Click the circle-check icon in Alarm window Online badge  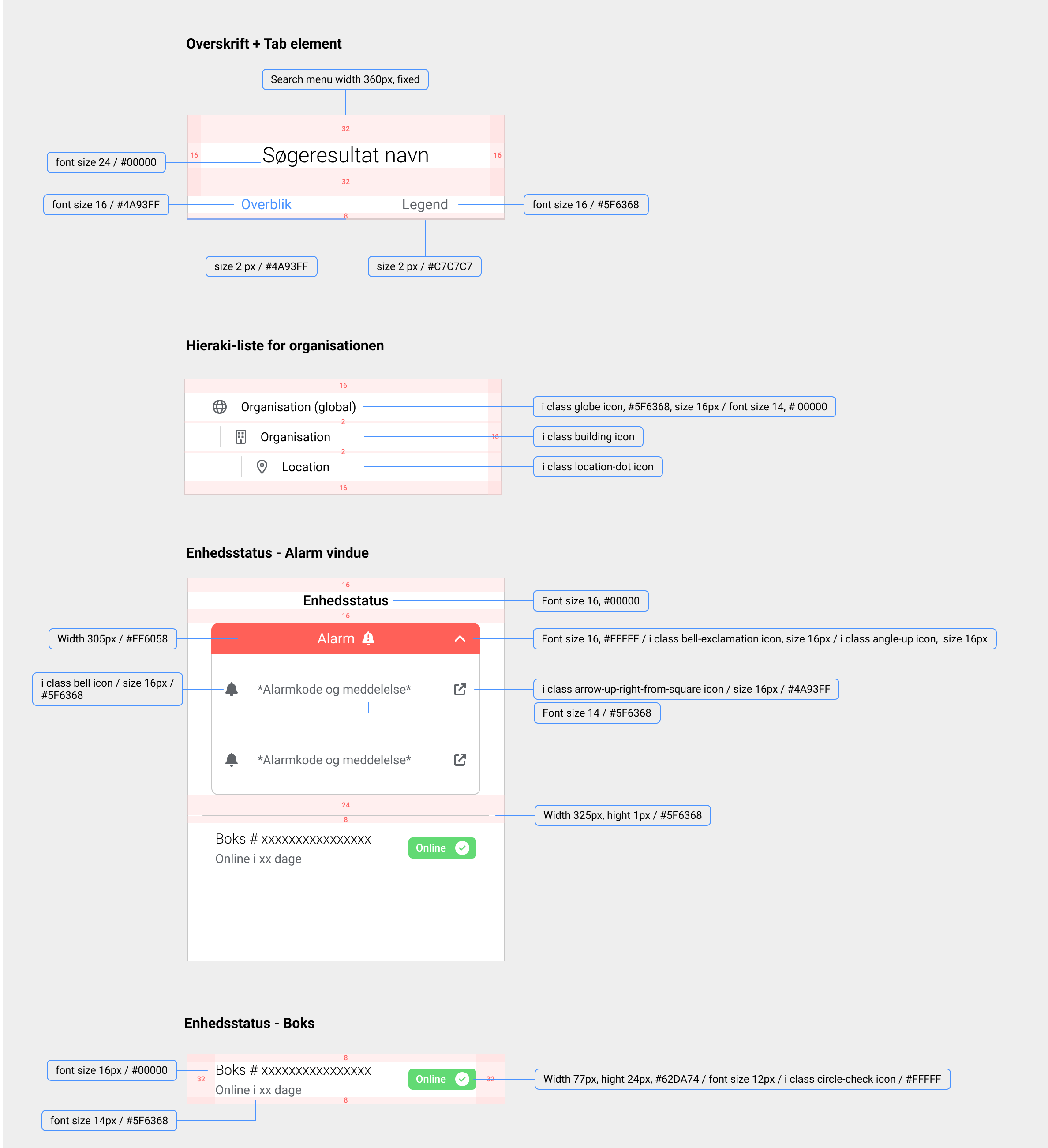[x=462, y=848]
